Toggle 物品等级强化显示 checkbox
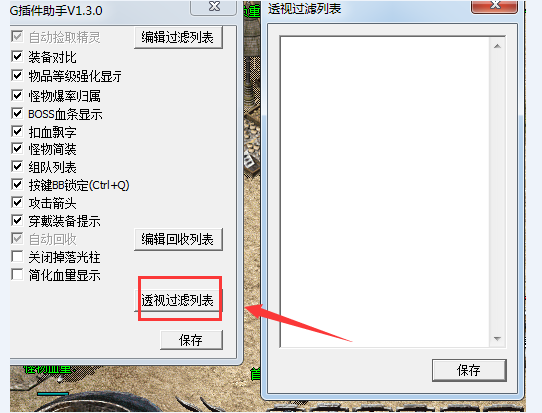This screenshot has width=542, height=413. [17, 75]
